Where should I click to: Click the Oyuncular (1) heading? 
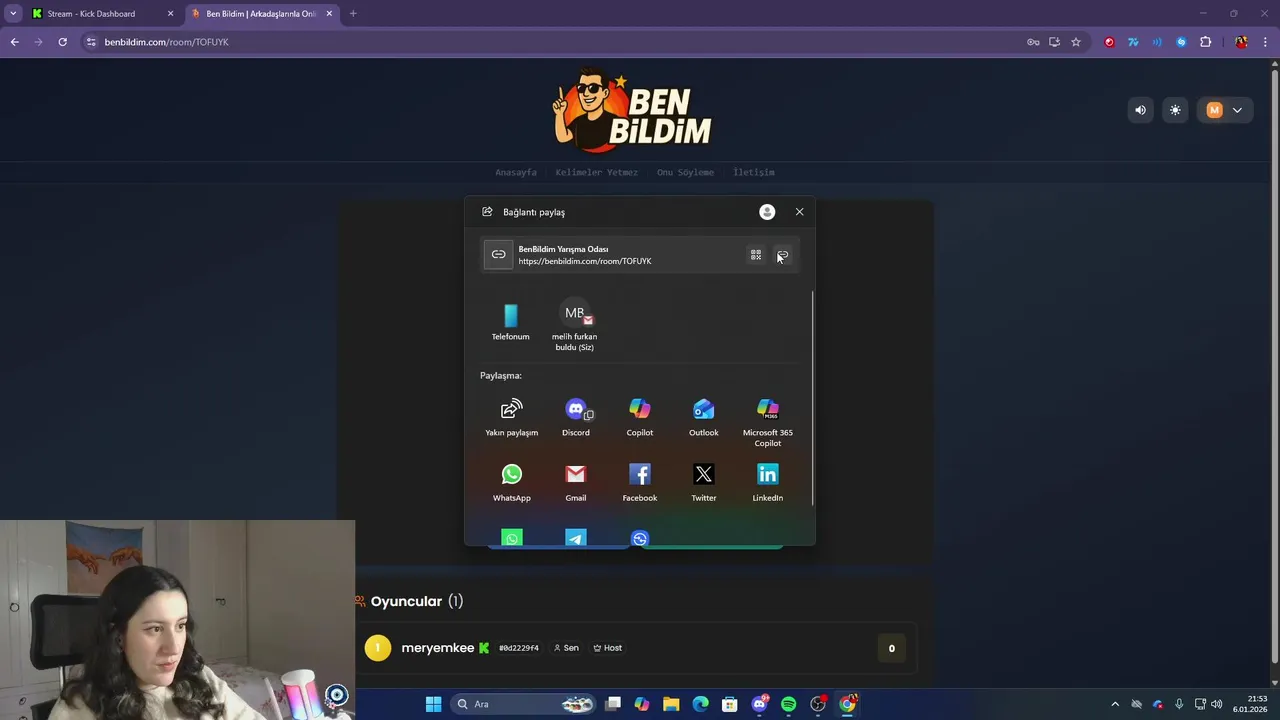(416, 601)
